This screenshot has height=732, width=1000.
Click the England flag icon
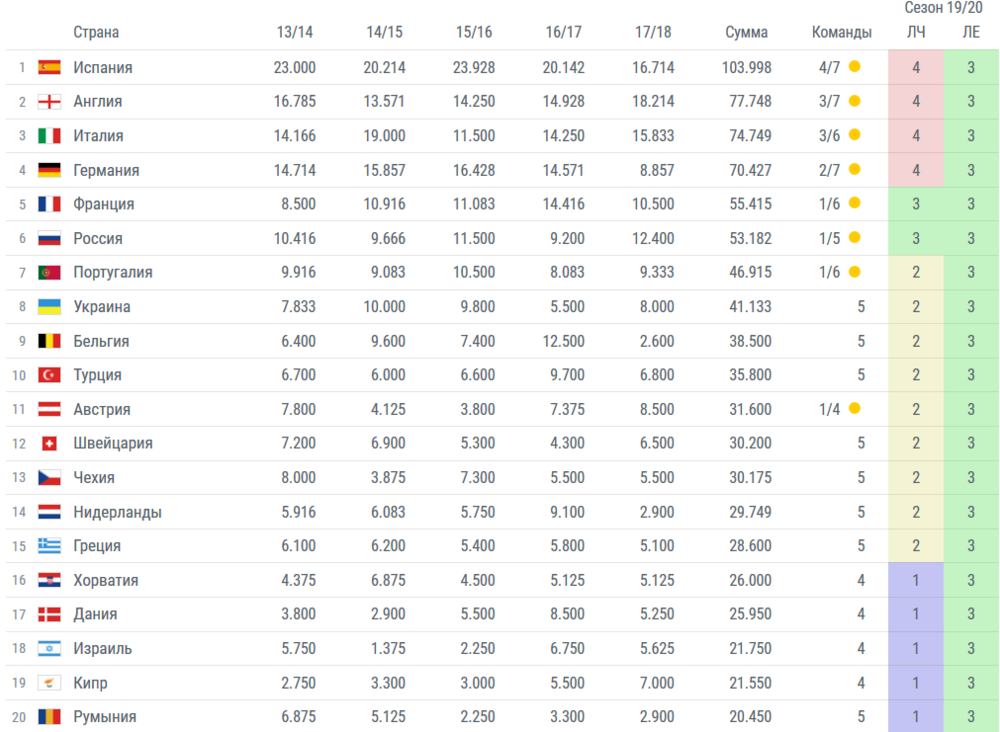point(49,102)
